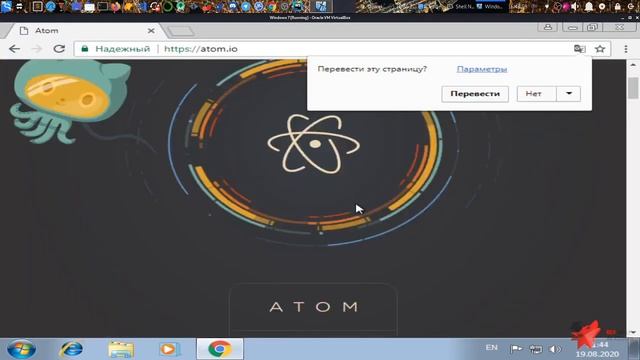Click the Show desktop strip by the clock
Viewport: 640px width, 360px height.
pos(634,349)
